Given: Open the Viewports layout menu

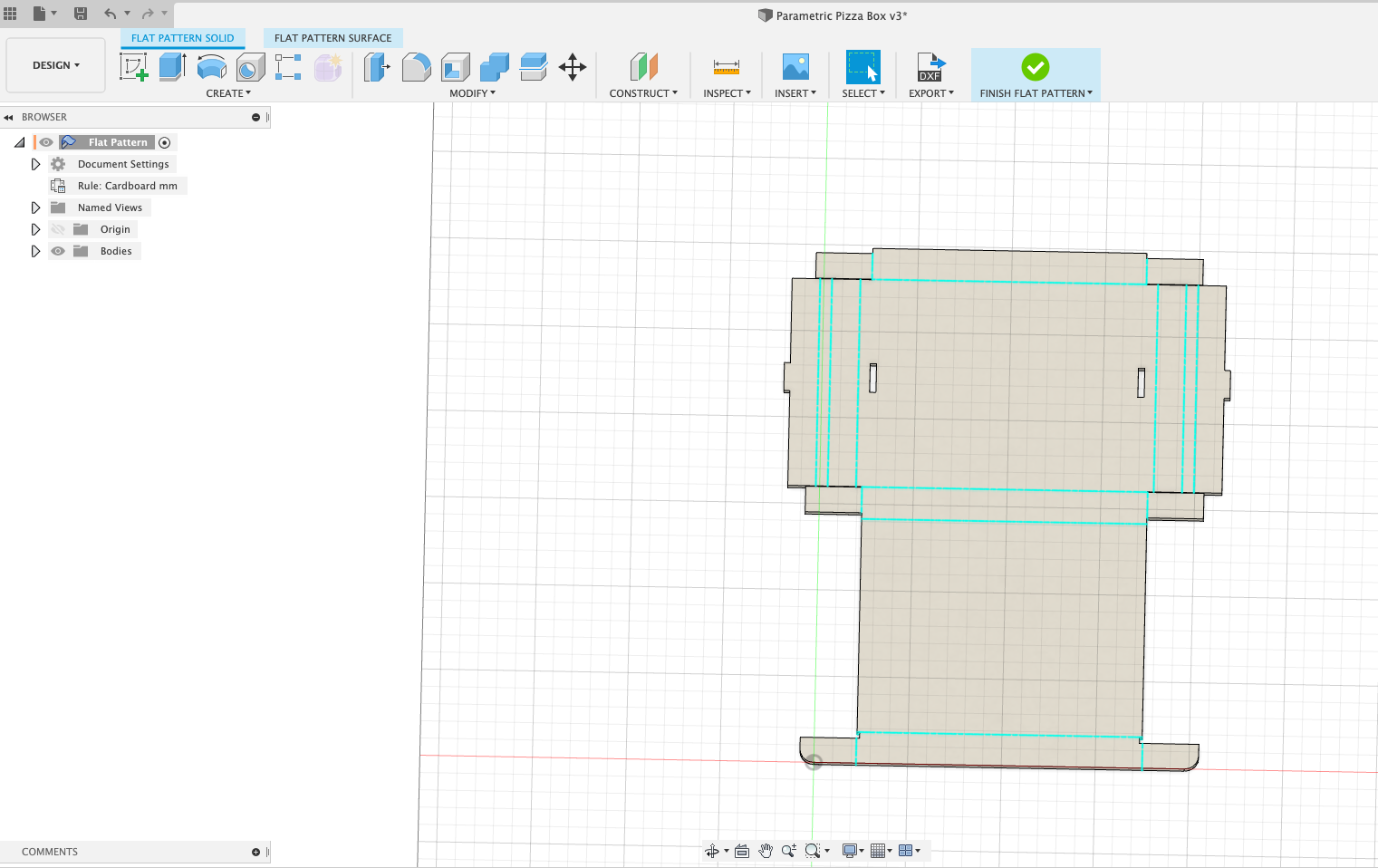Looking at the screenshot, I should tap(905, 850).
